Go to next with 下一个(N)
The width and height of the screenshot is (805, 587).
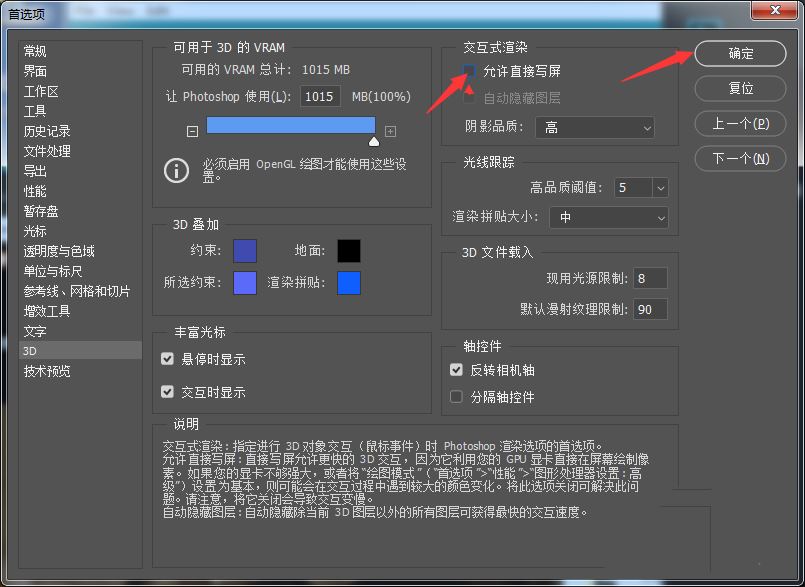[740, 159]
